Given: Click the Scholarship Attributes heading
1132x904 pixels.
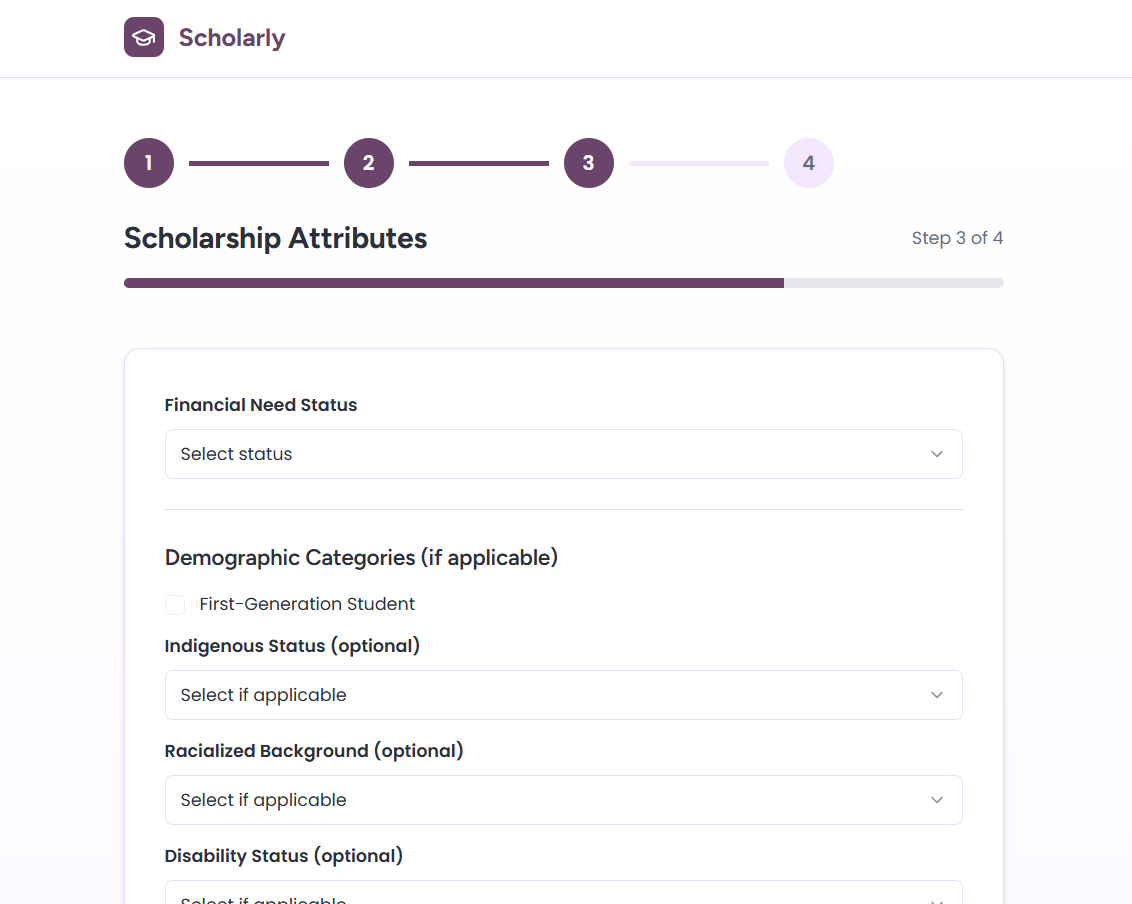Looking at the screenshot, I should tap(276, 238).
